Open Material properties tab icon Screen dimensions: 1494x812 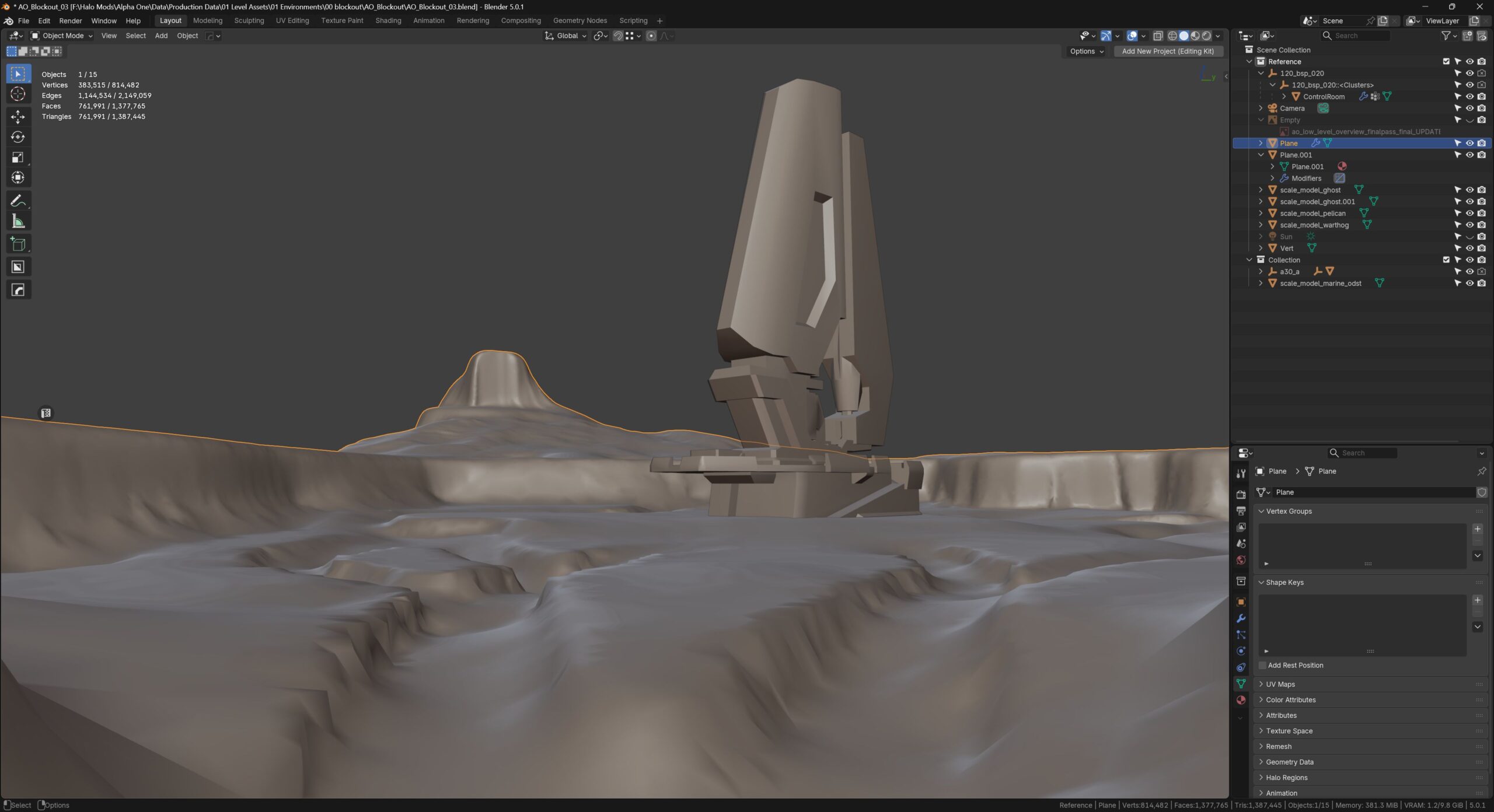click(x=1241, y=700)
